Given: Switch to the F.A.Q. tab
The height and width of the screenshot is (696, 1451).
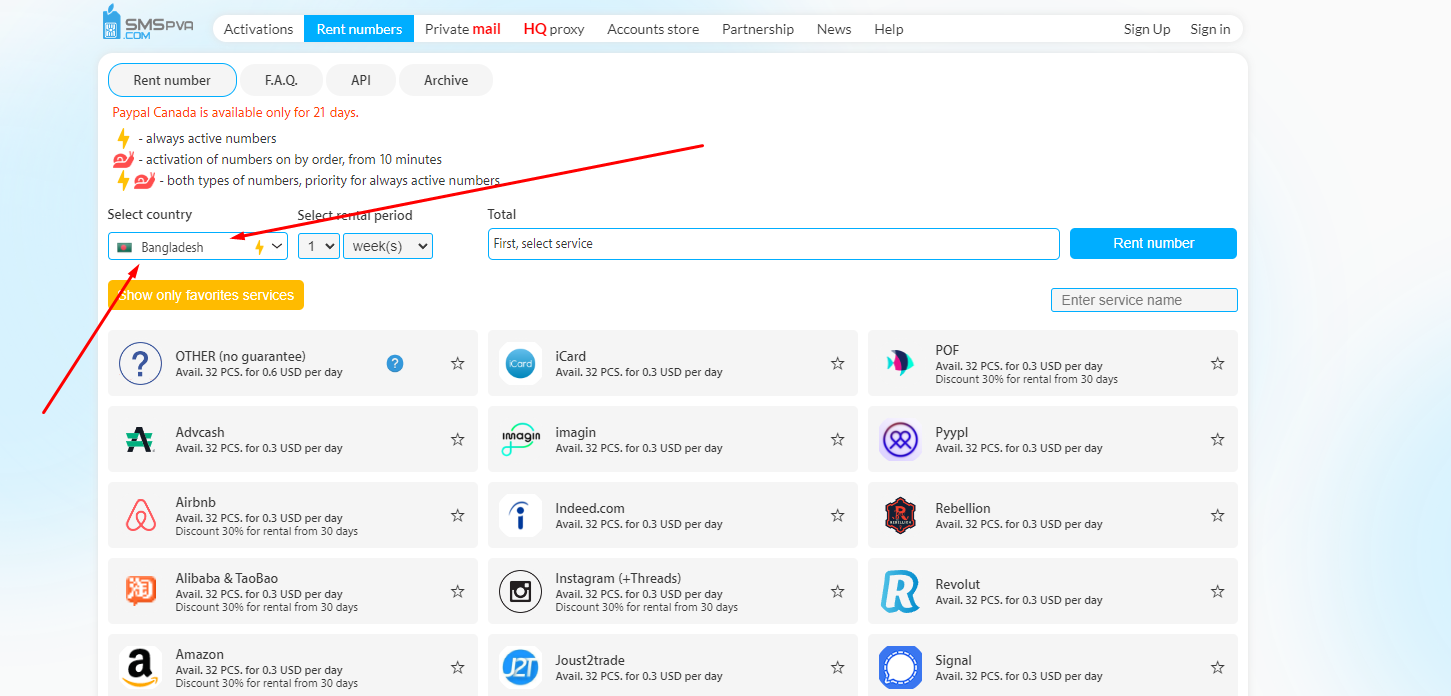Looking at the screenshot, I should (x=282, y=80).
